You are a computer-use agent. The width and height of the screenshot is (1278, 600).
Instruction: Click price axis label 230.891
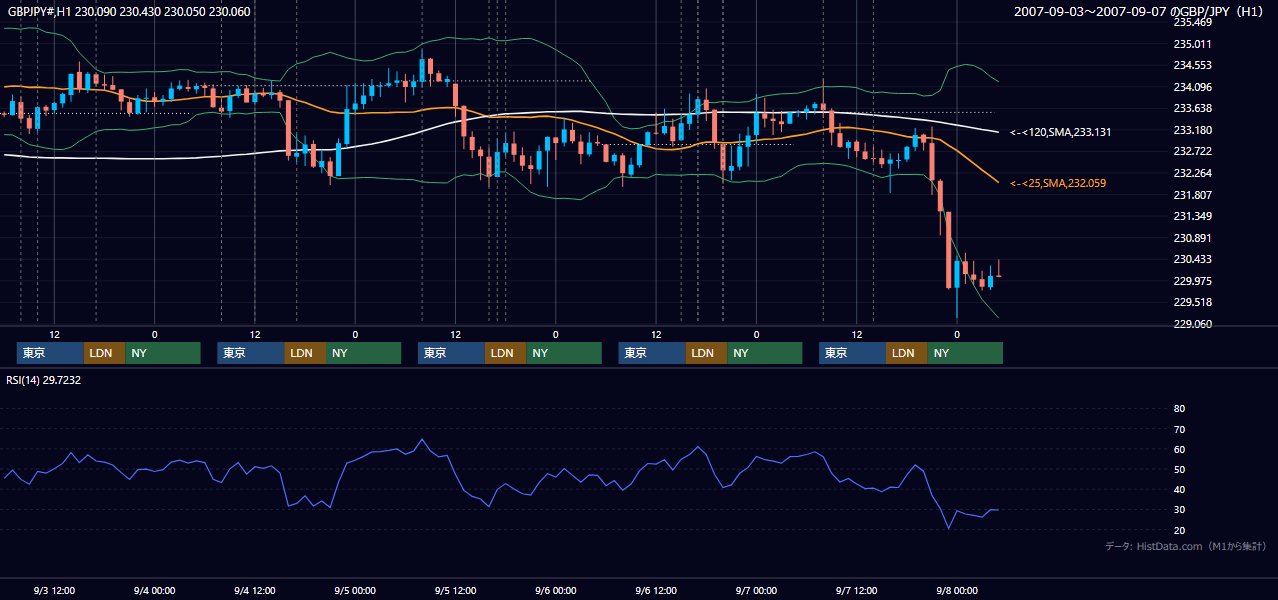coord(1192,238)
